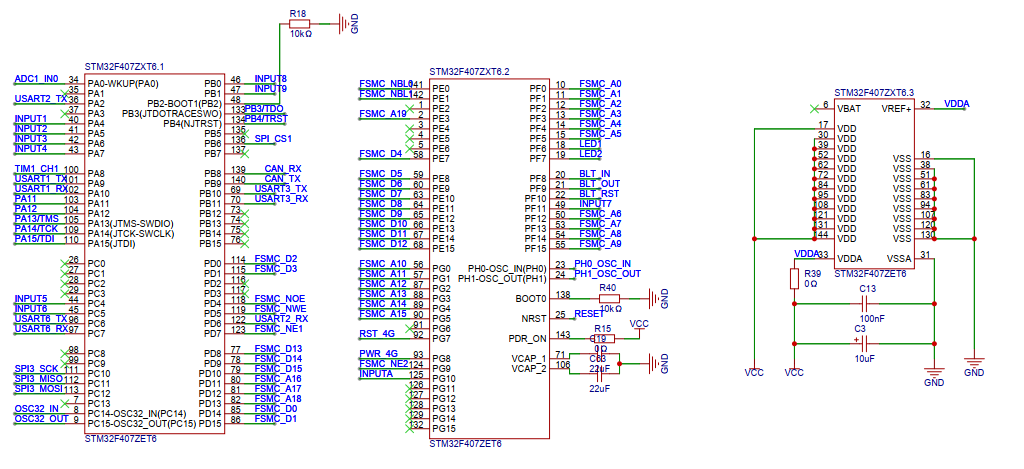Screen dimensions: 1024x469
Task: Select the LED2 net label
Action: click(x=590, y=154)
